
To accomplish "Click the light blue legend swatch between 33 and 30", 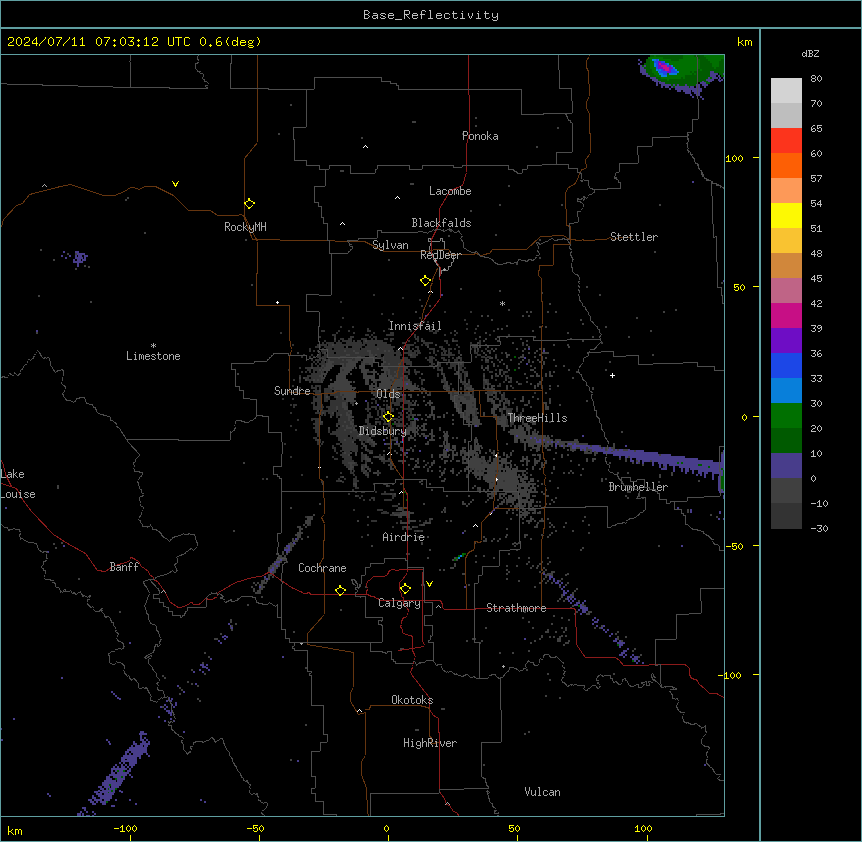I will pyautogui.click(x=786, y=390).
